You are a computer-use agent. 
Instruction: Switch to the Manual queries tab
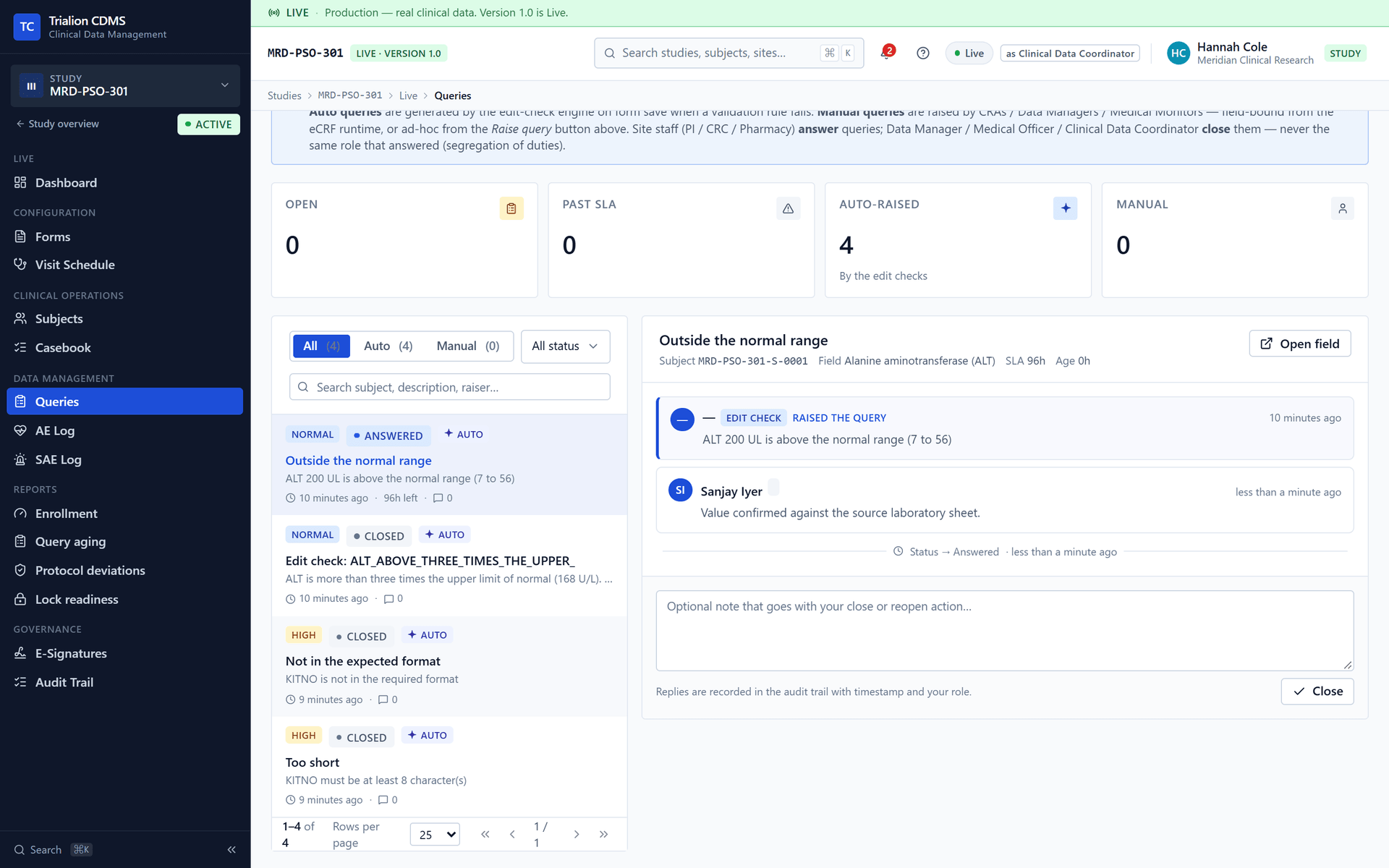pos(467,346)
